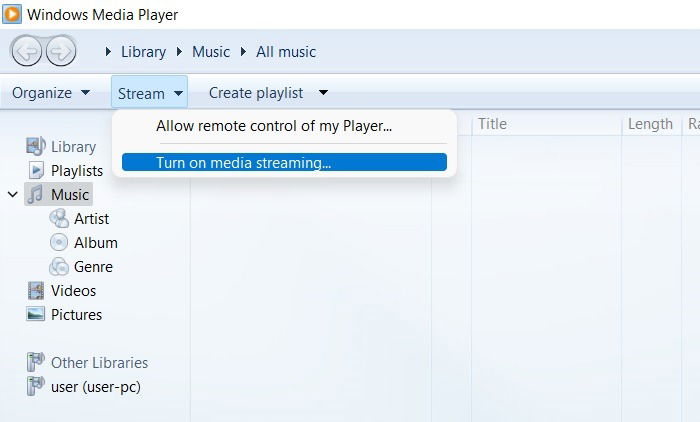The height and width of the screenshot is (422, 700).
Task: Go to All music in the breadcrumb
Action: point(286,51)
